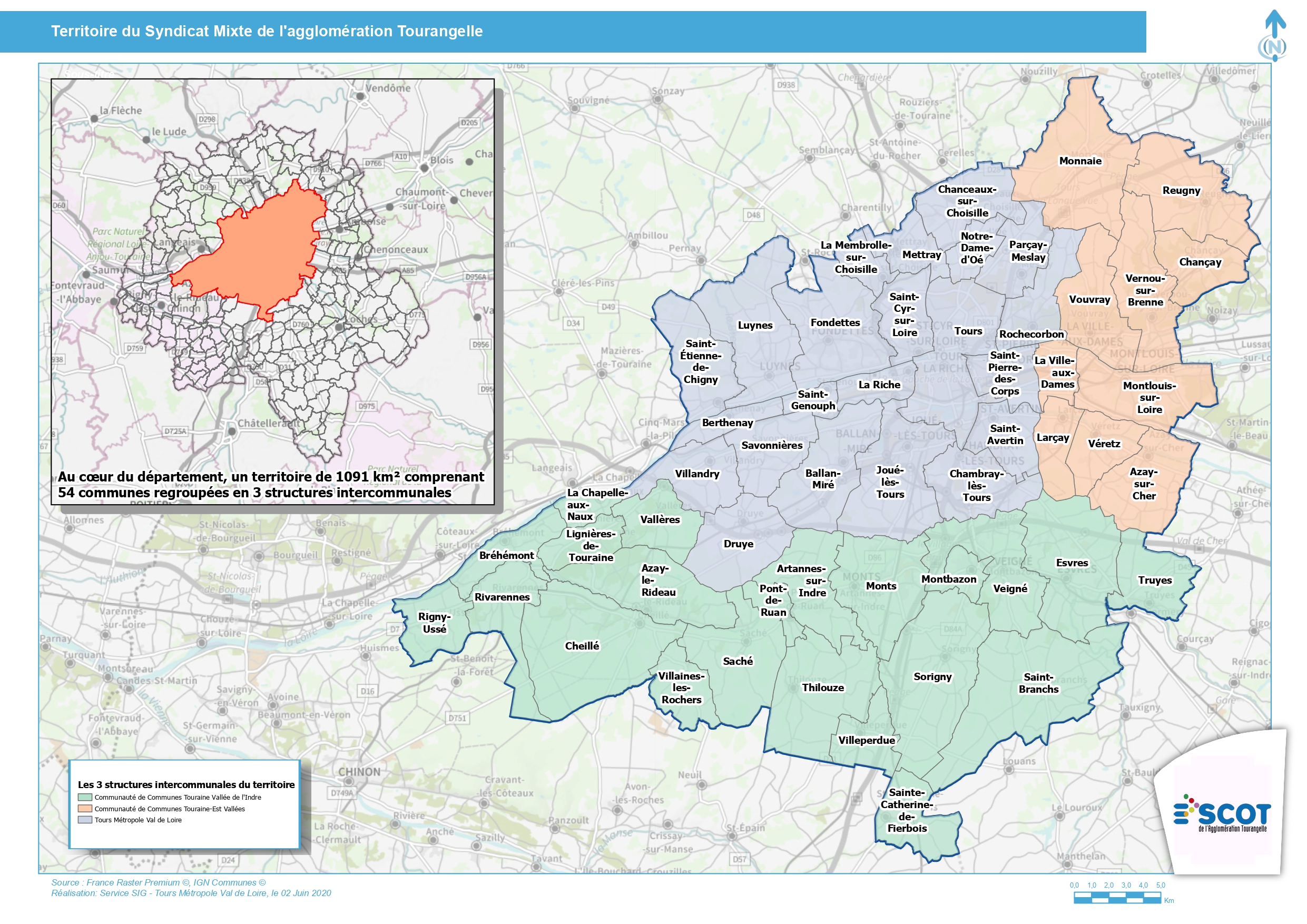Click the map title banner text
Viewport: 1307px width, 924px height.
coord(267,31)
